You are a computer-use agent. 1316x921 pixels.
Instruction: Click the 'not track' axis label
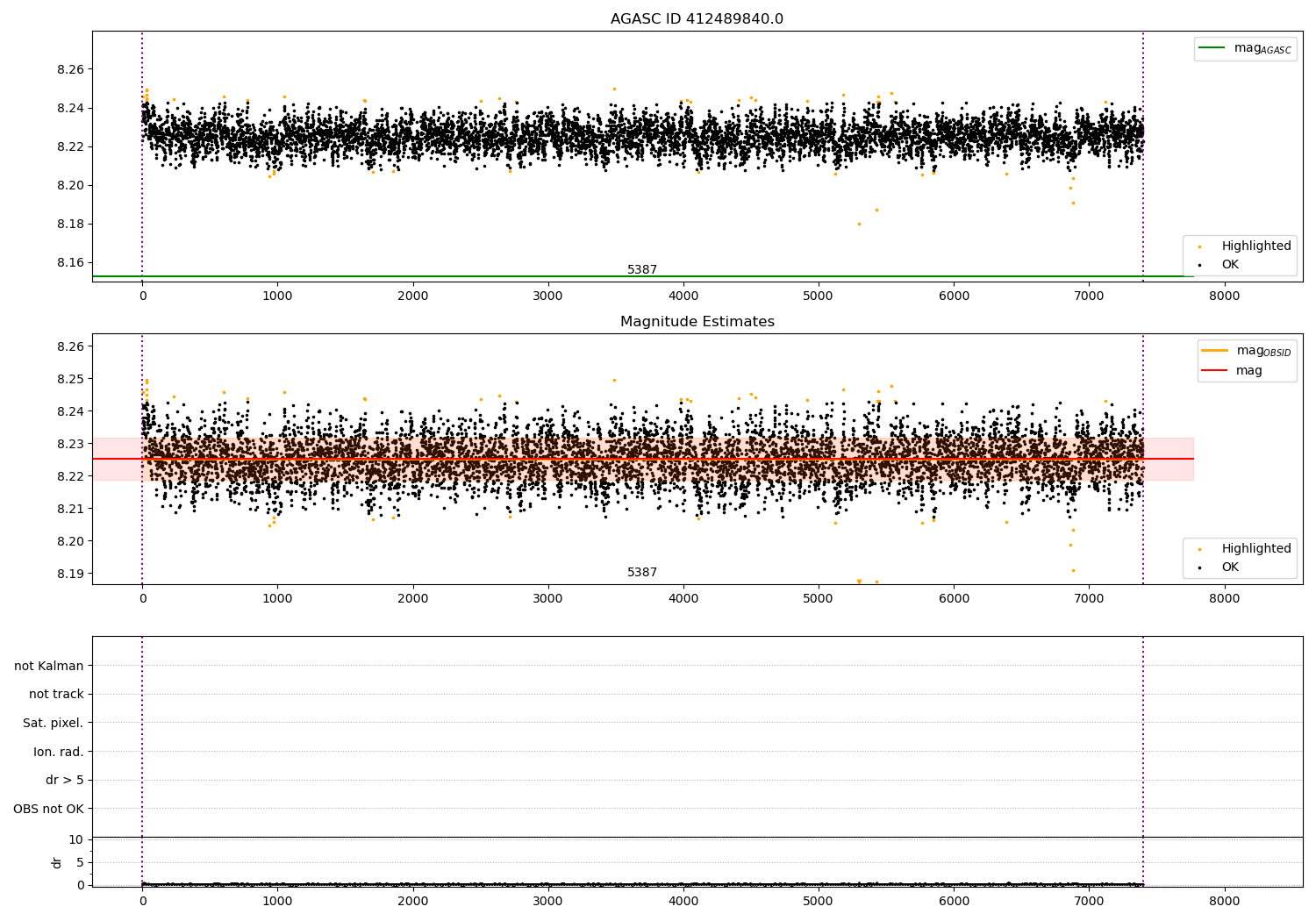tap(56, 694)
